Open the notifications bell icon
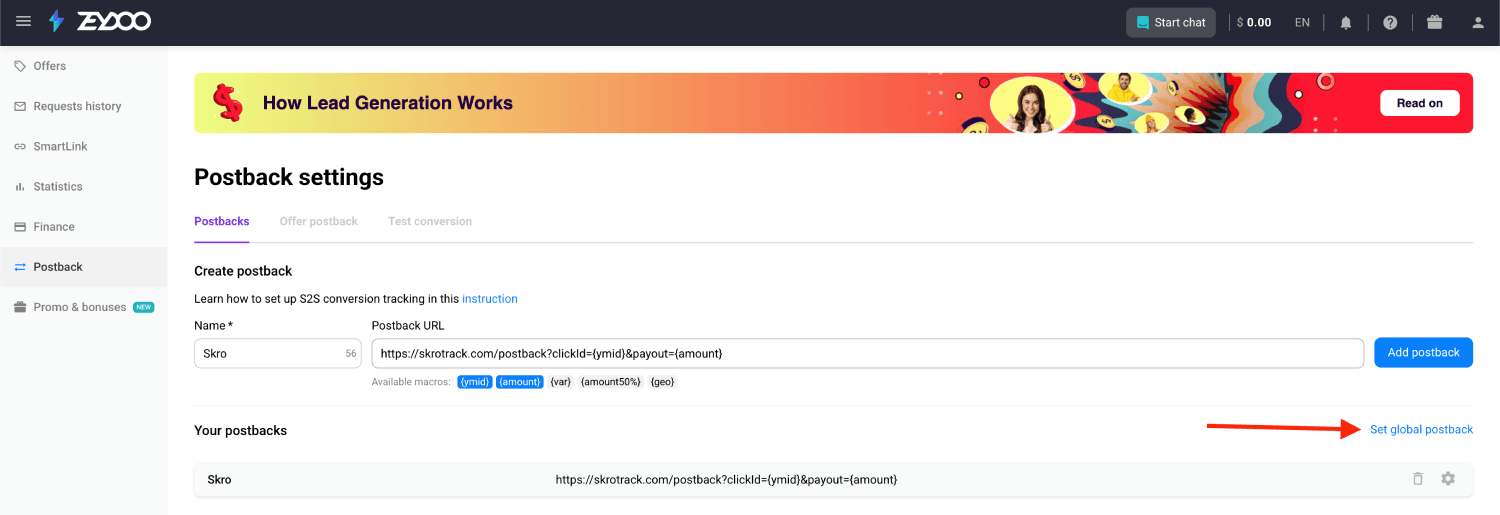Image resolution: width=1500 pixels, height=515 pixels. pos(1346,22)
